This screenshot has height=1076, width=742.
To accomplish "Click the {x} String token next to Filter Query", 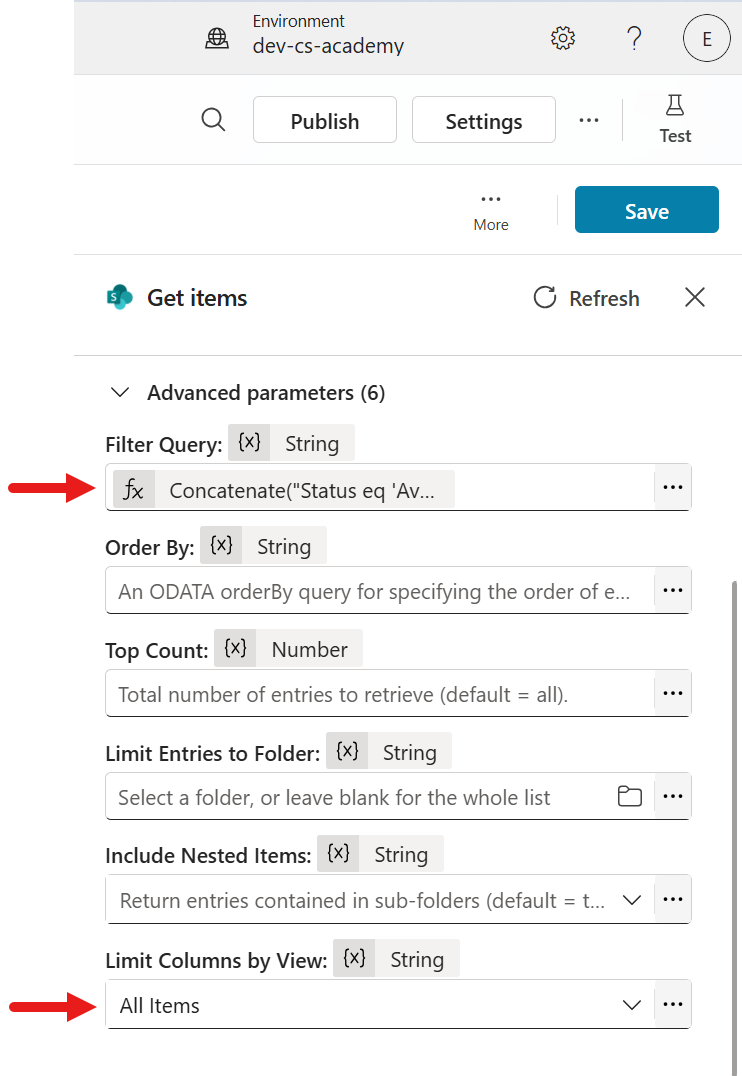I will pos(249,442).
